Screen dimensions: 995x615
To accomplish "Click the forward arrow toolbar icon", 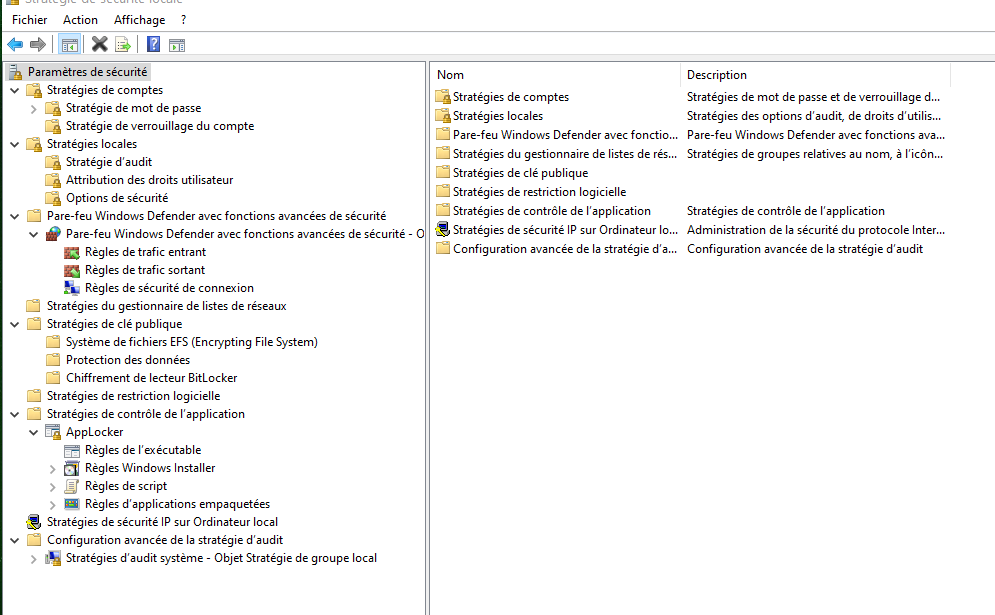I will coord(38,44).
